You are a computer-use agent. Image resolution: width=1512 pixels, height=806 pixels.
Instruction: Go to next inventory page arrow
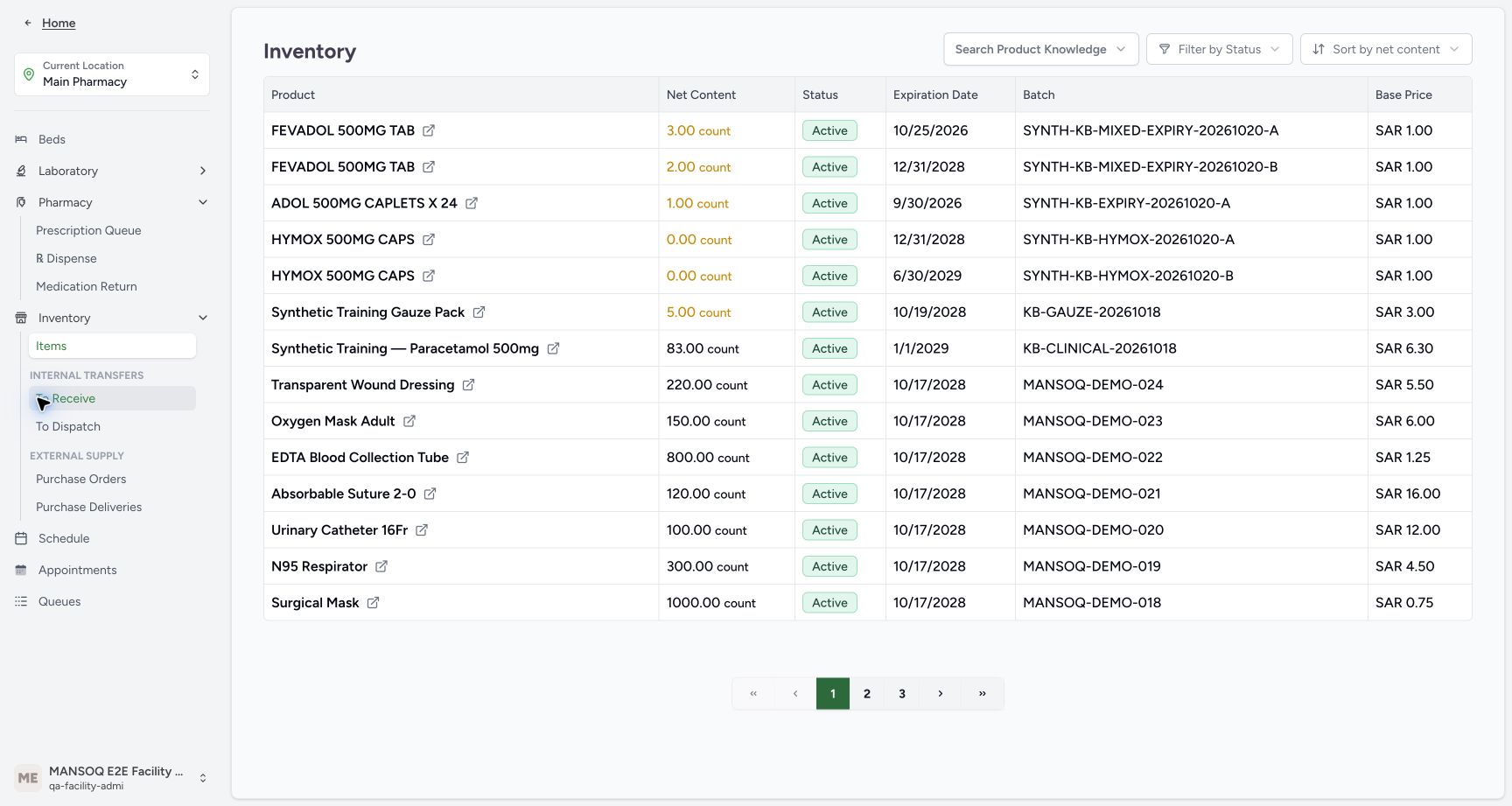[941, 693]
